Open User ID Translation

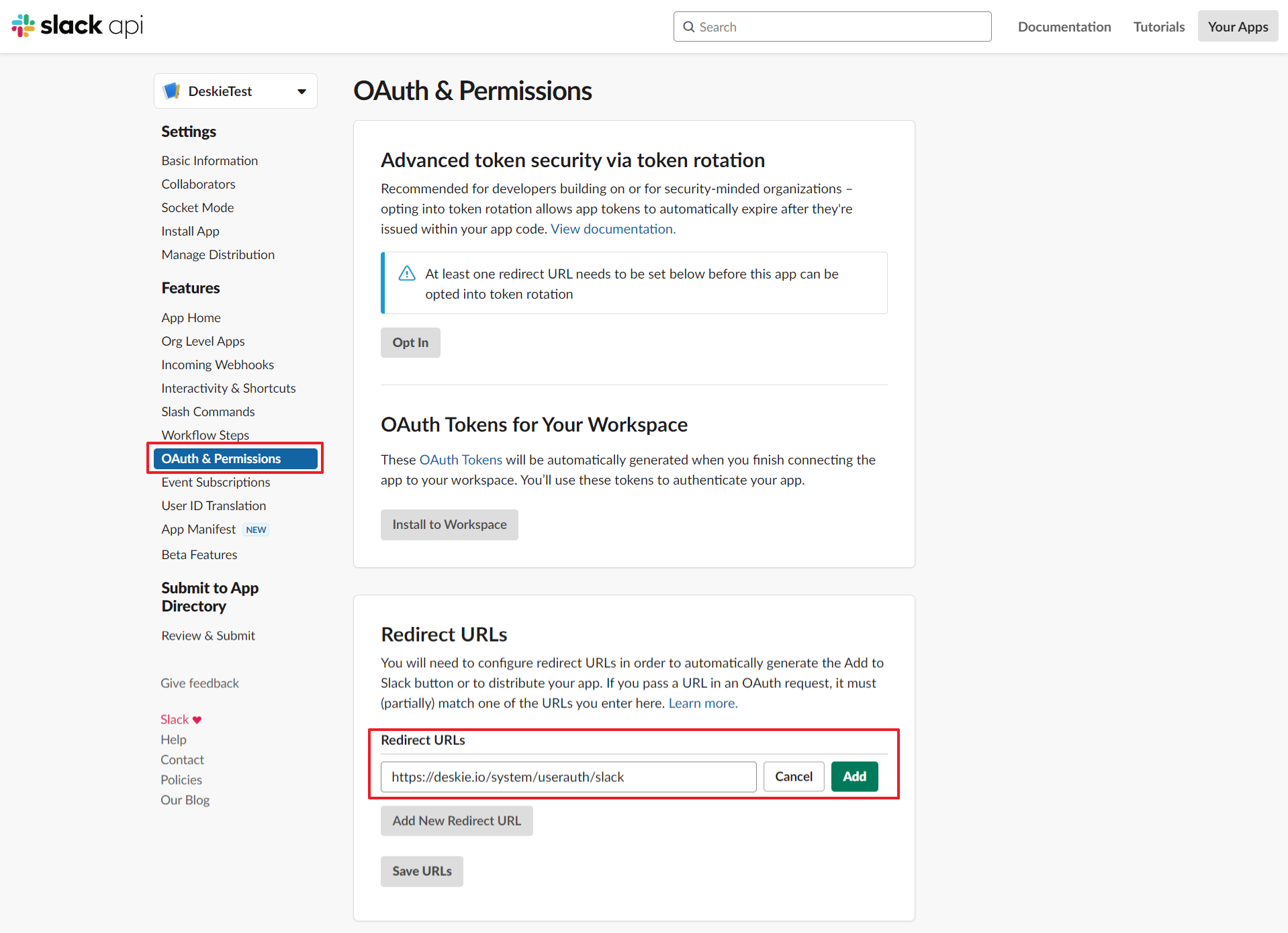(214, 505)
